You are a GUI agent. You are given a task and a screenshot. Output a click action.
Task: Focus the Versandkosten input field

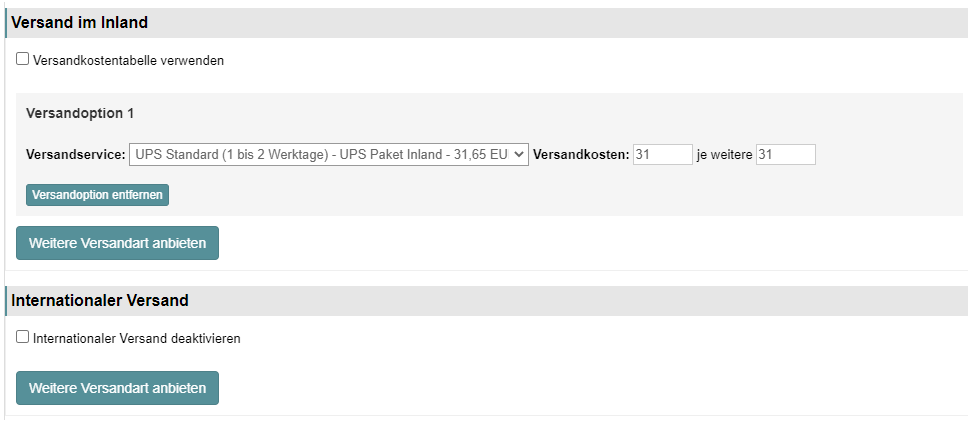[x=663, y=155]
